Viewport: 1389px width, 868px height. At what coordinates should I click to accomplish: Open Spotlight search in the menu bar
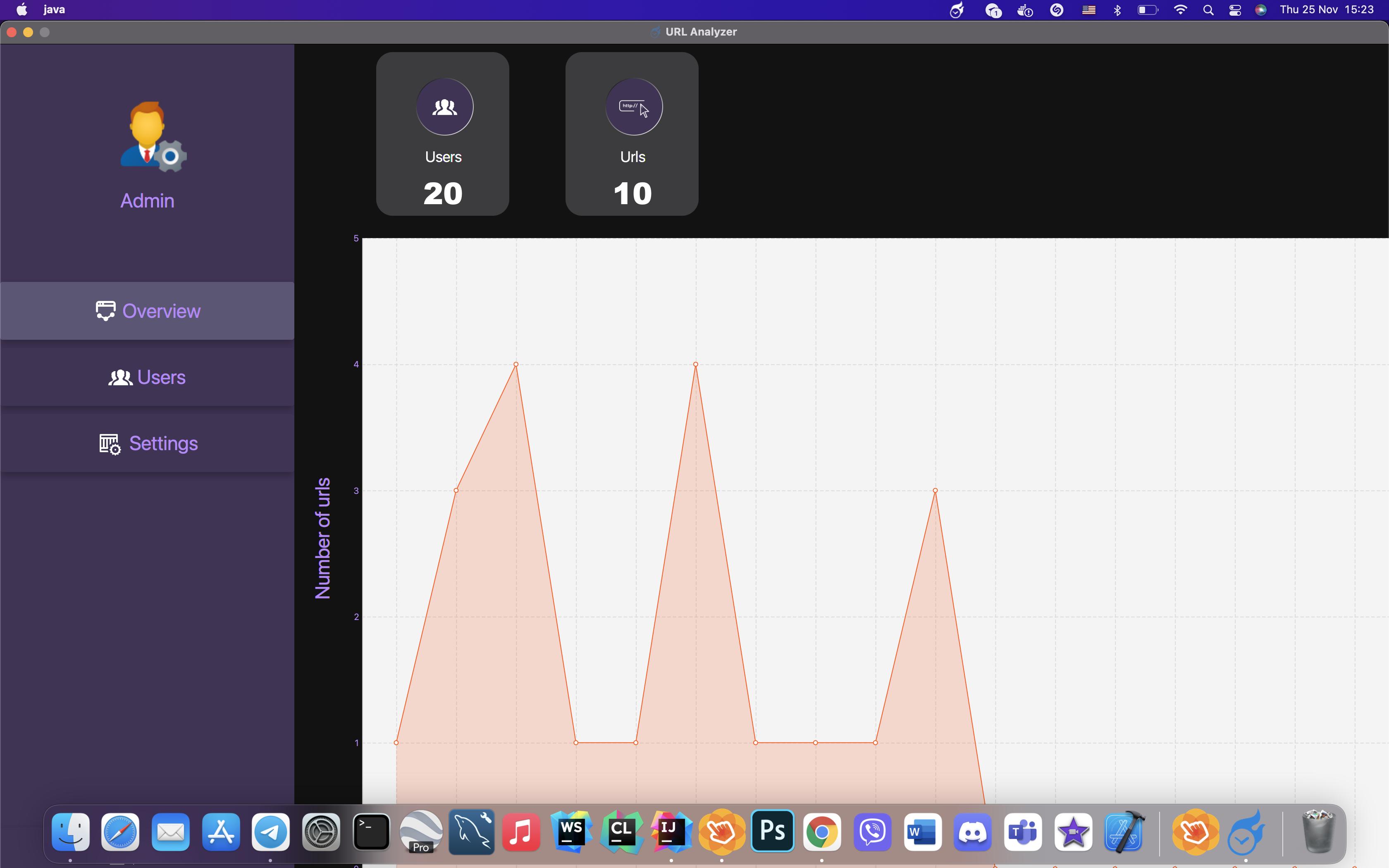click(1209, 10)
